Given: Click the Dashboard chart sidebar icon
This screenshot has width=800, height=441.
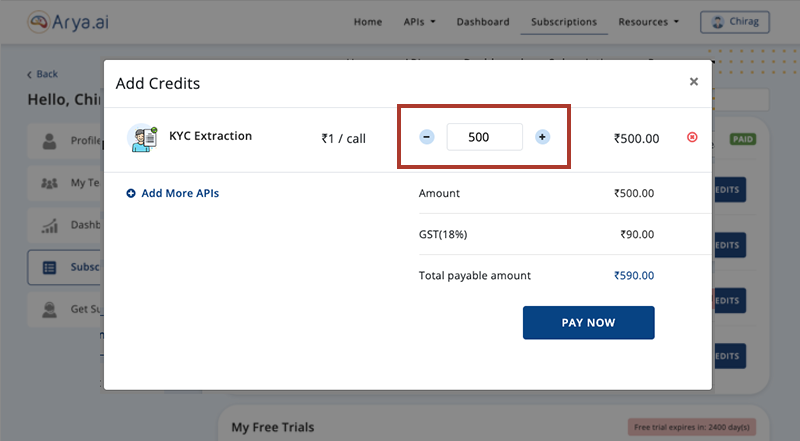Looking at the screenshot, I should point(49,225).
